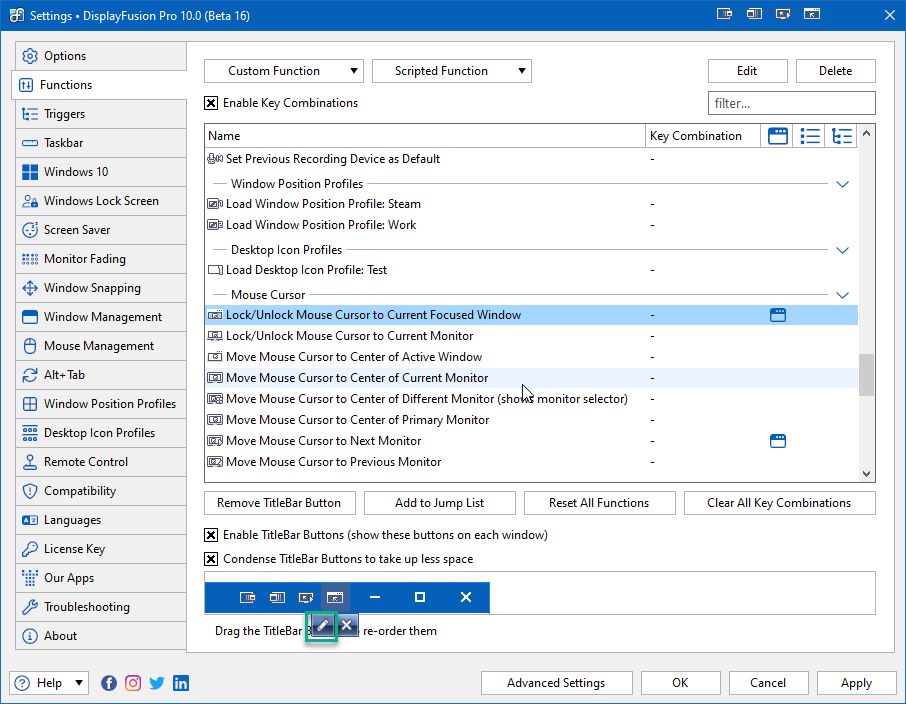Collapse the Mouse Cursor group
The image size is (906, 704).
(x=842, y=295)
